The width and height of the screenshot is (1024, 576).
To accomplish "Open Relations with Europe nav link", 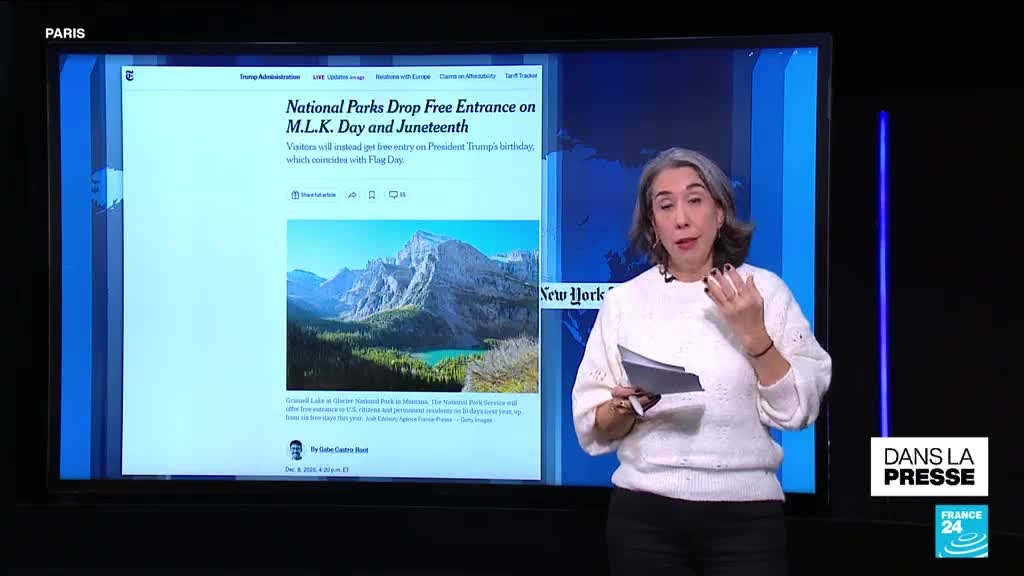I will [x=402, y=77].
